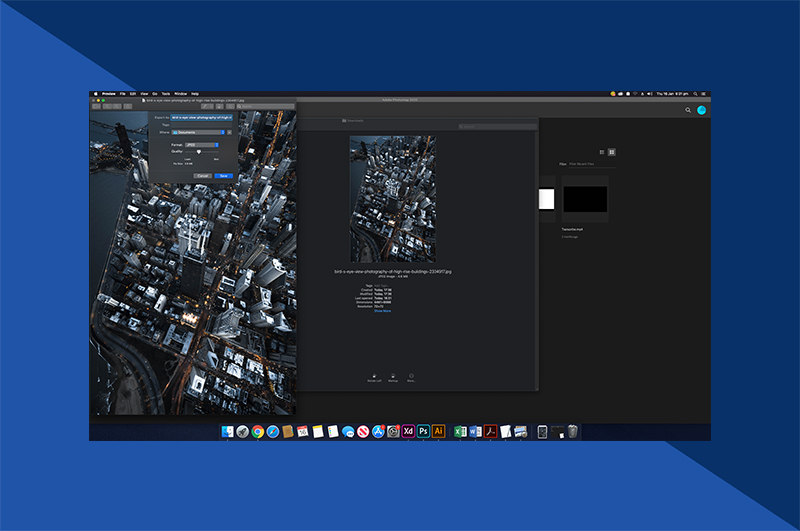Open Notes app from the Dock

click(318, 432)
